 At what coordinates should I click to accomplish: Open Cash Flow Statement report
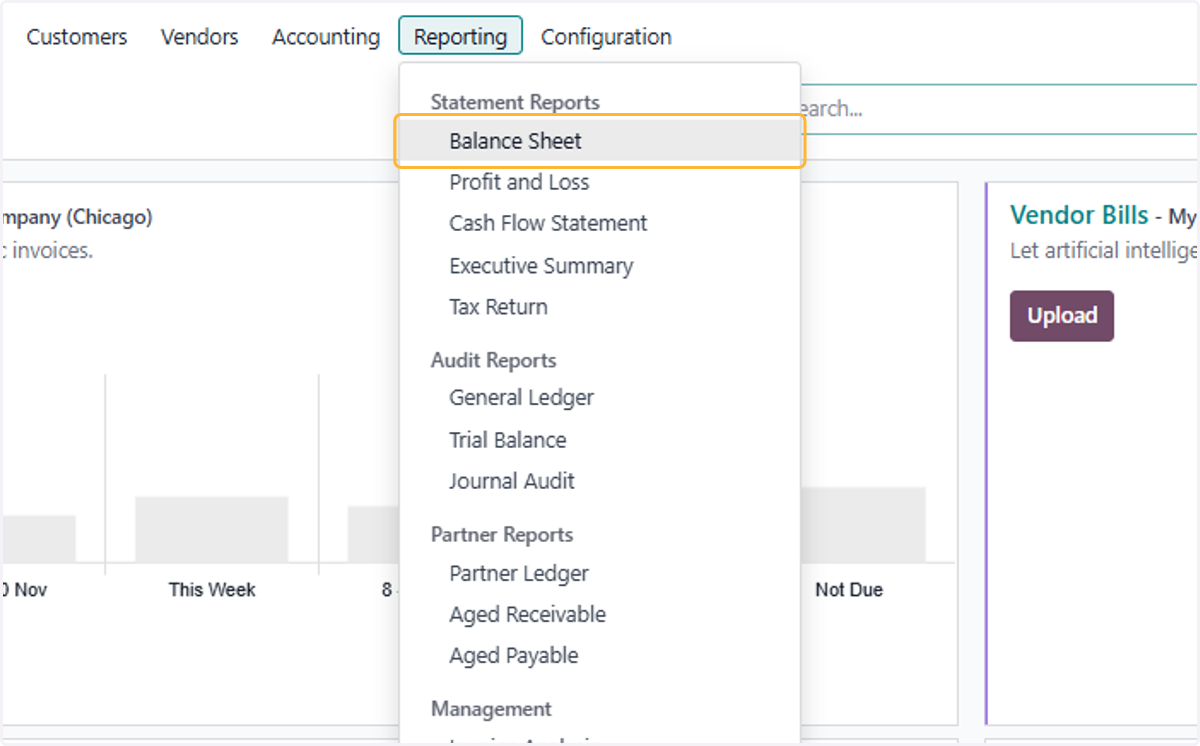tap(600, 223)
